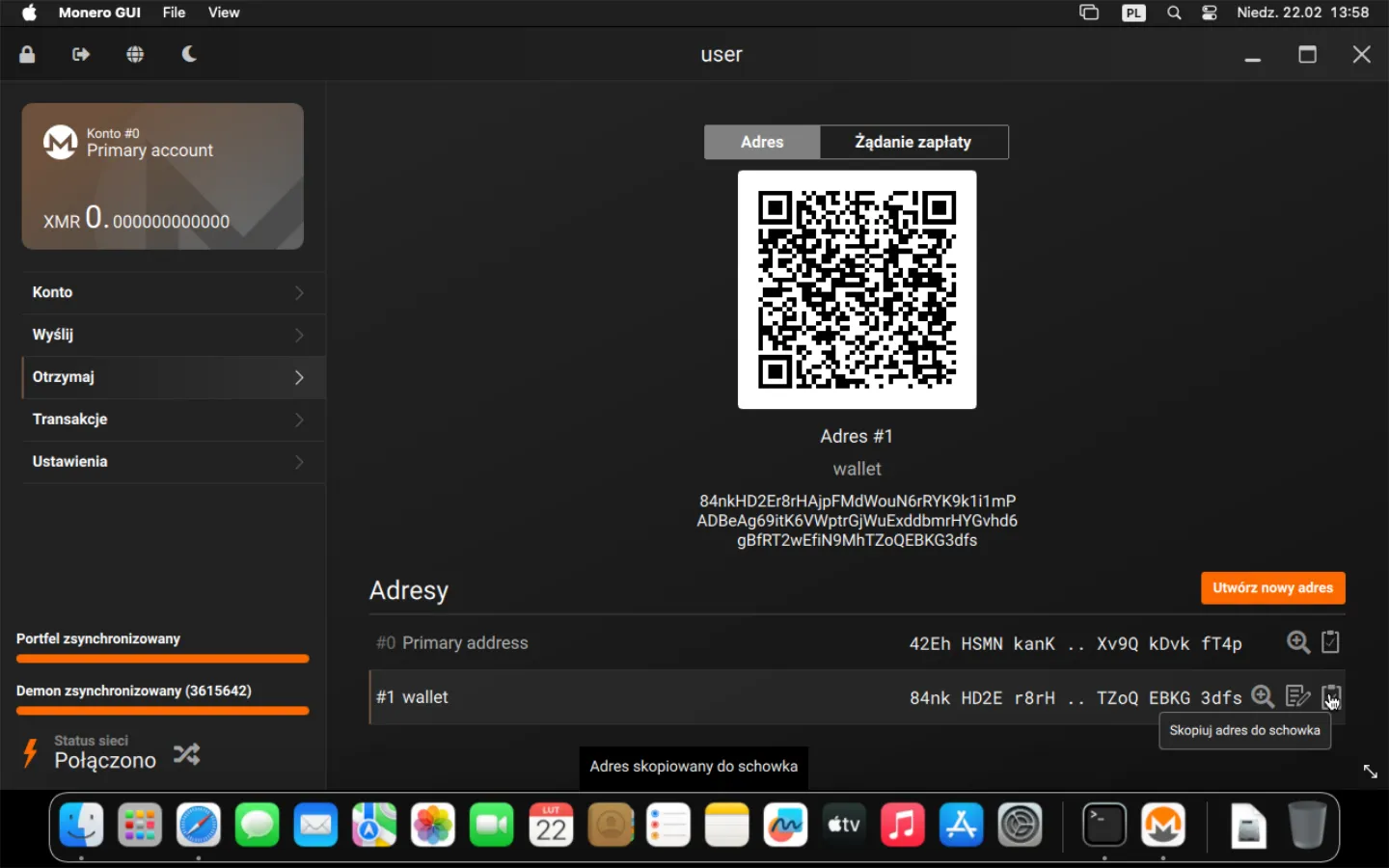Click the Adres #1 heading
This screenshot has height=868, width=1389.
tap(857, 436)
